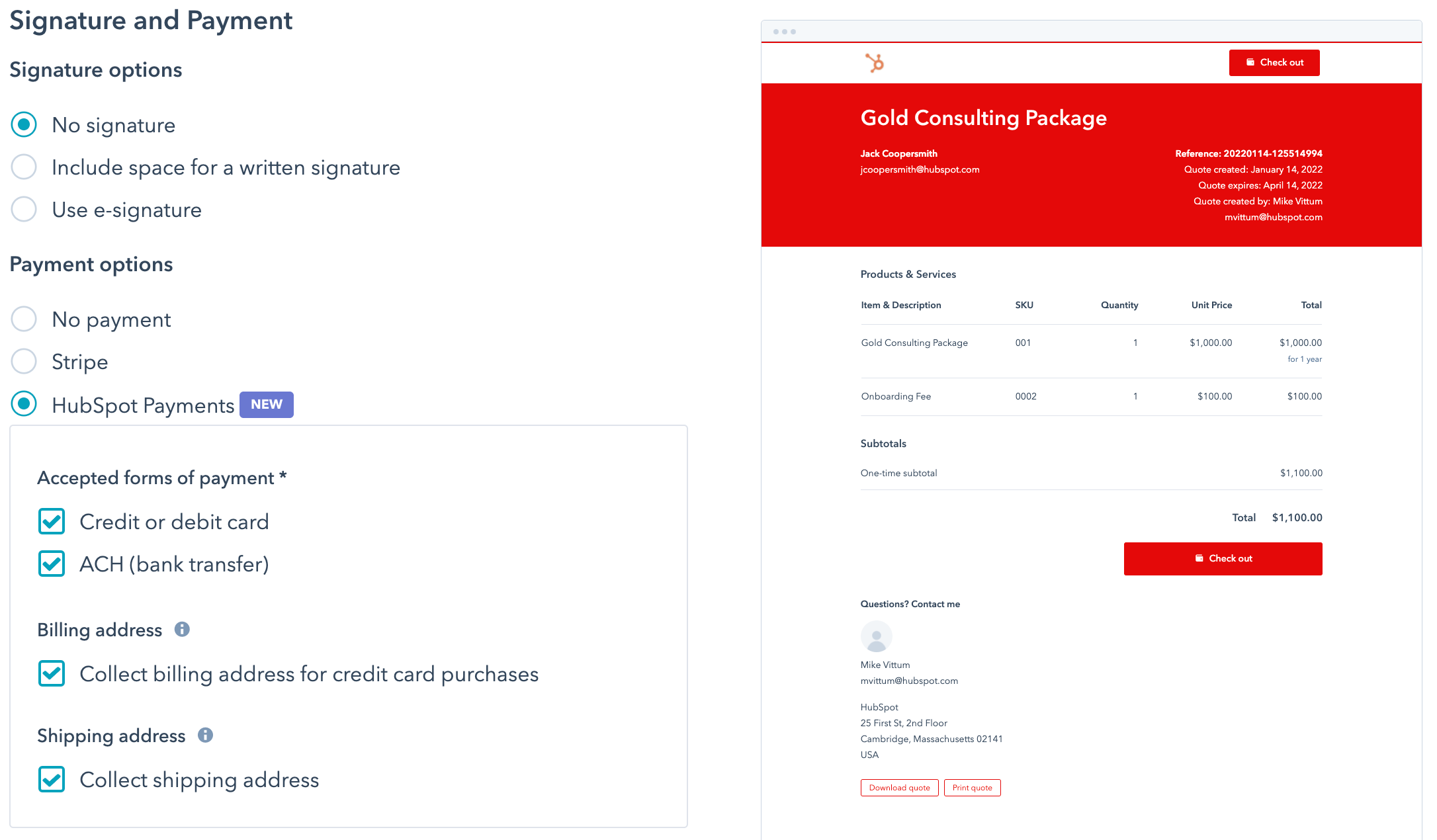1437x840 pixels.
Task: Click the Check out button icon
Action: [1251, 63]
